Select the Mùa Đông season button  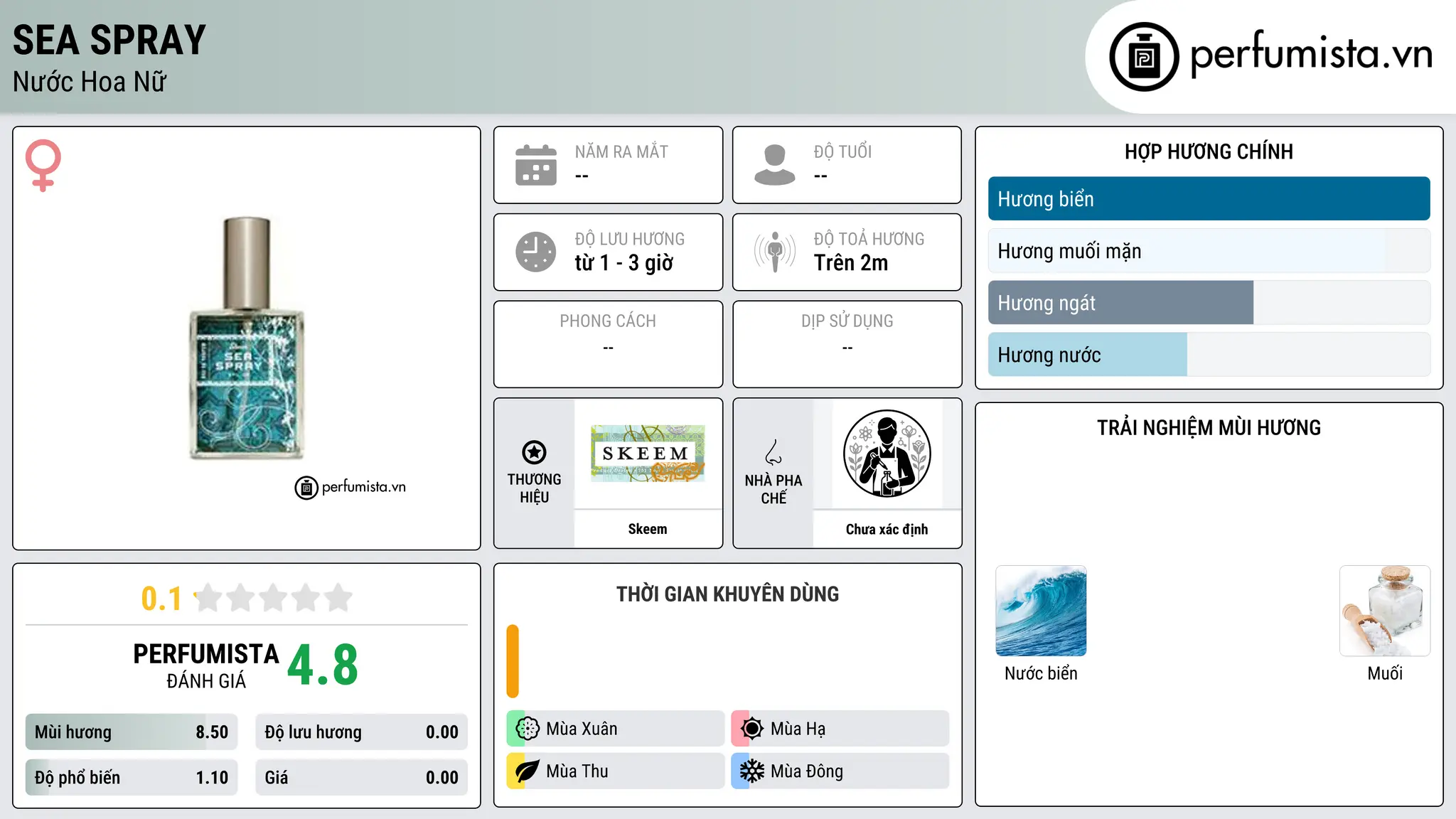[x=840, y=771]
